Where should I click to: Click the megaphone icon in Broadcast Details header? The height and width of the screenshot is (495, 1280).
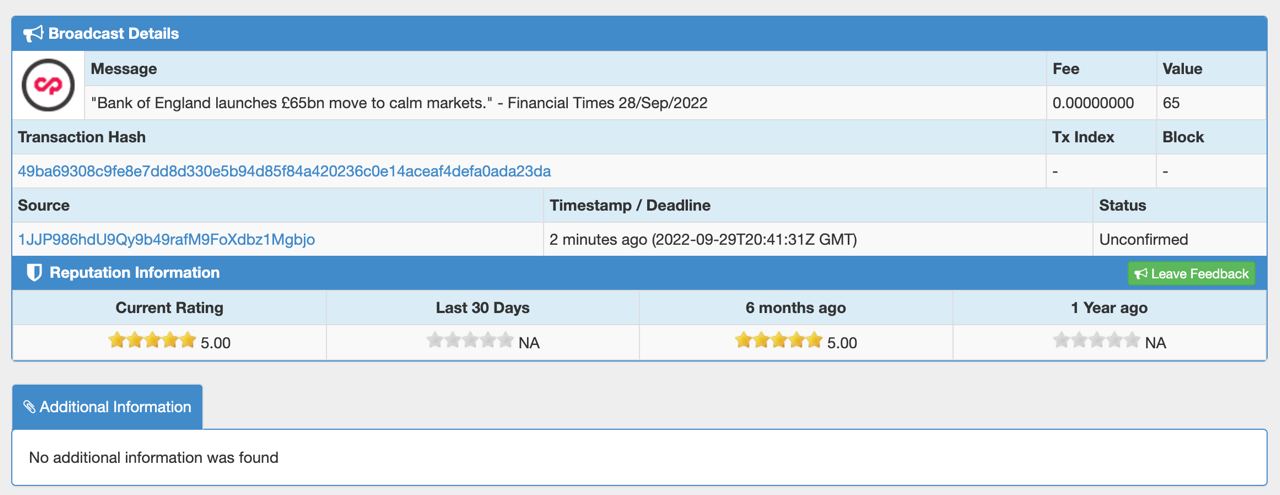33,34
